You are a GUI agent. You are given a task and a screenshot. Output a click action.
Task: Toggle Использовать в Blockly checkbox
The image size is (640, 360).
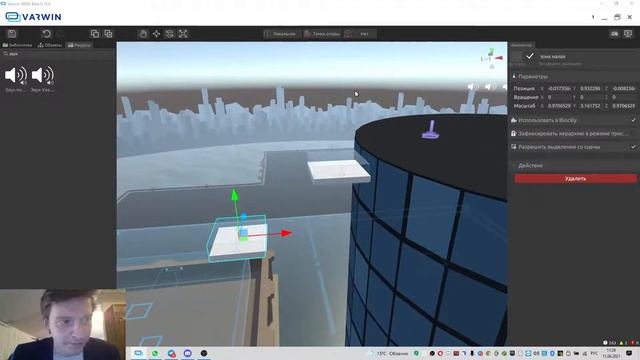pos(633,120)
